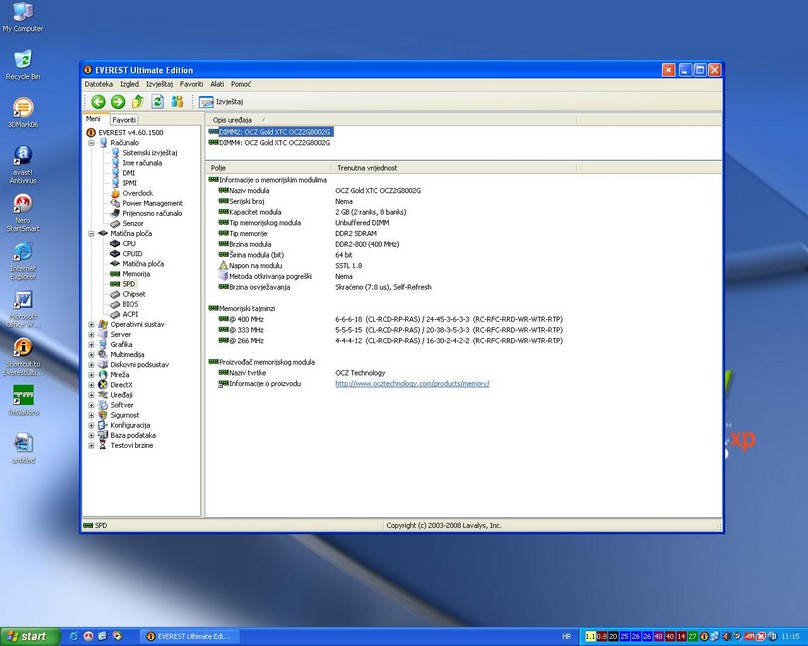Open the users icon in the toolbar

(177, 101)
